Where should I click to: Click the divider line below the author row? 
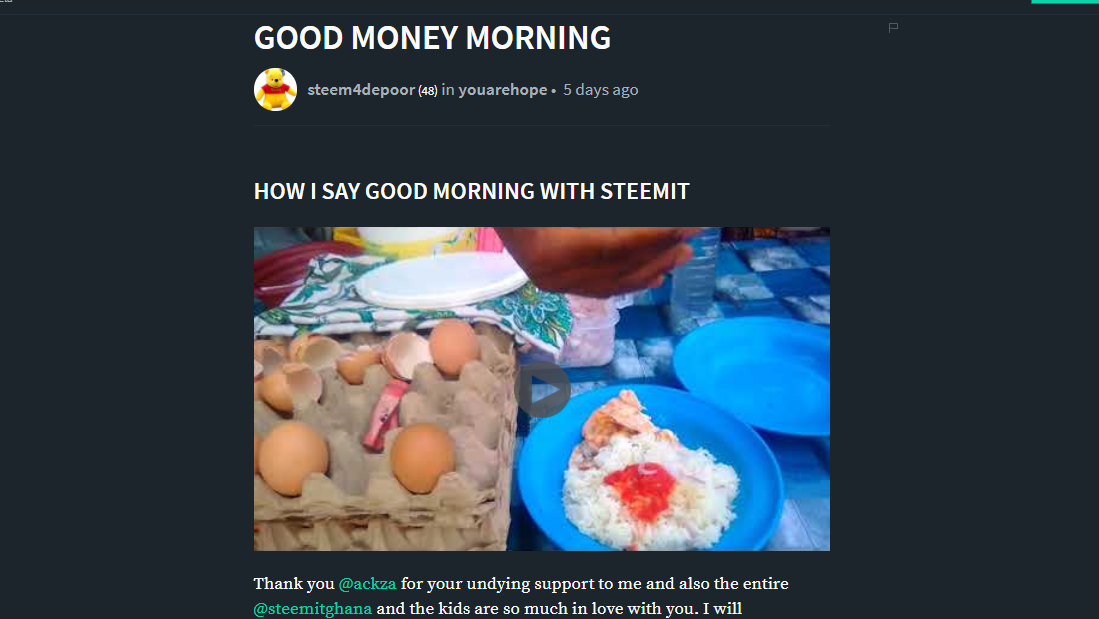pos(541,124)
